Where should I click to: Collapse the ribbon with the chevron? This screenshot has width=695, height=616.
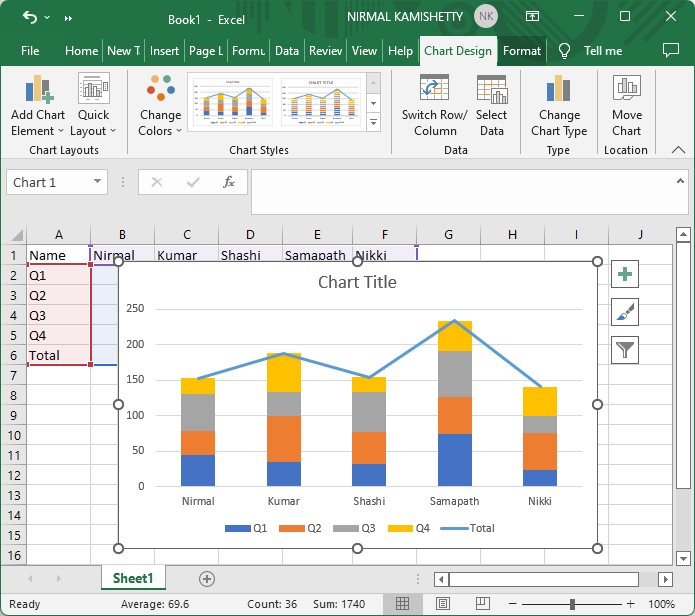point(678,150)
